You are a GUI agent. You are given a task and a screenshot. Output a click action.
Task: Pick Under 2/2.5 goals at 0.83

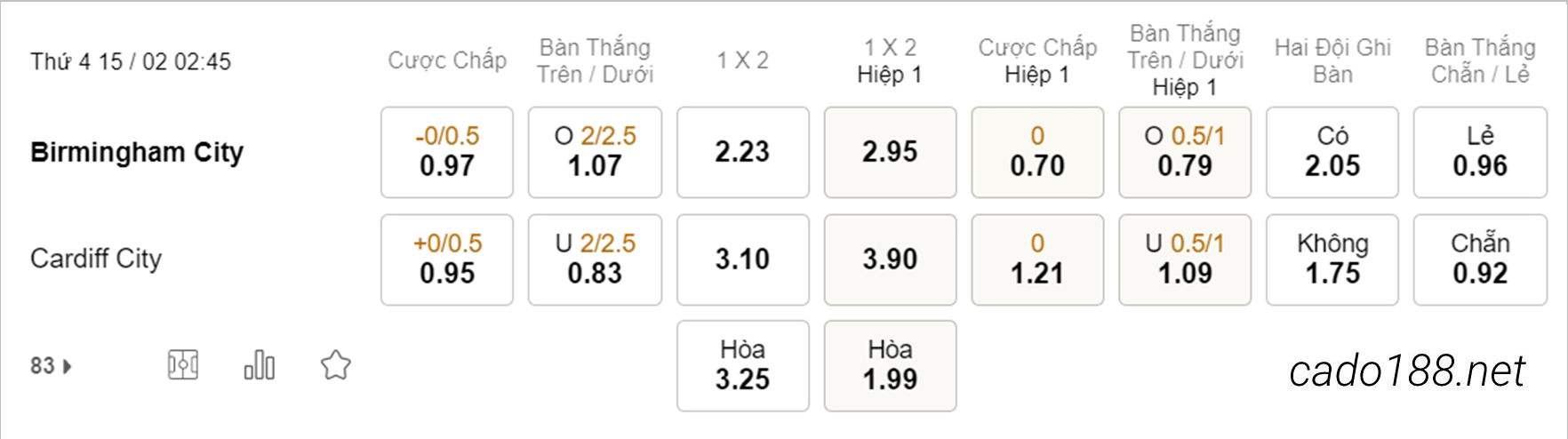pyautogui.click(x=595, y=259)
